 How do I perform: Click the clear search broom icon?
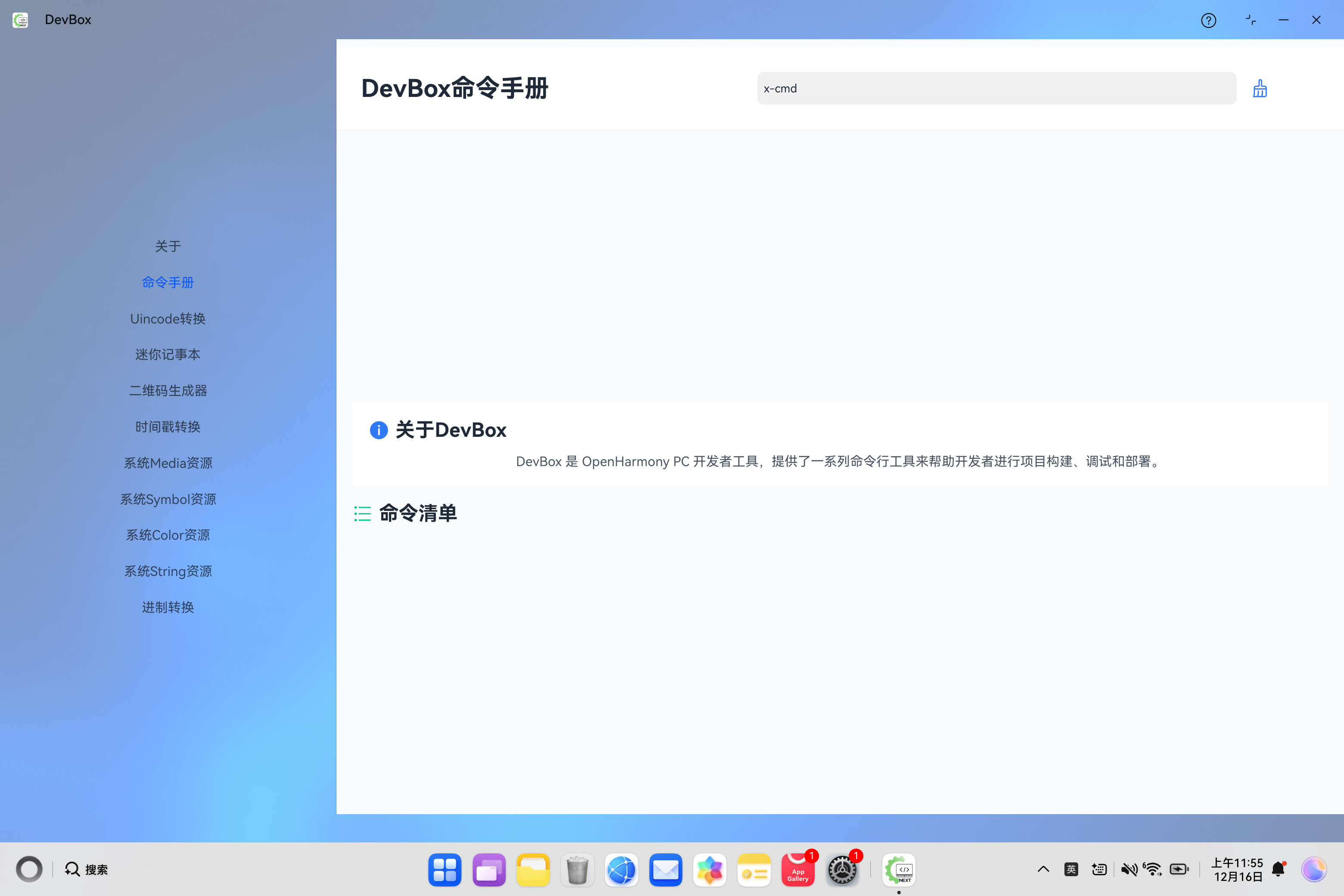1260,89
